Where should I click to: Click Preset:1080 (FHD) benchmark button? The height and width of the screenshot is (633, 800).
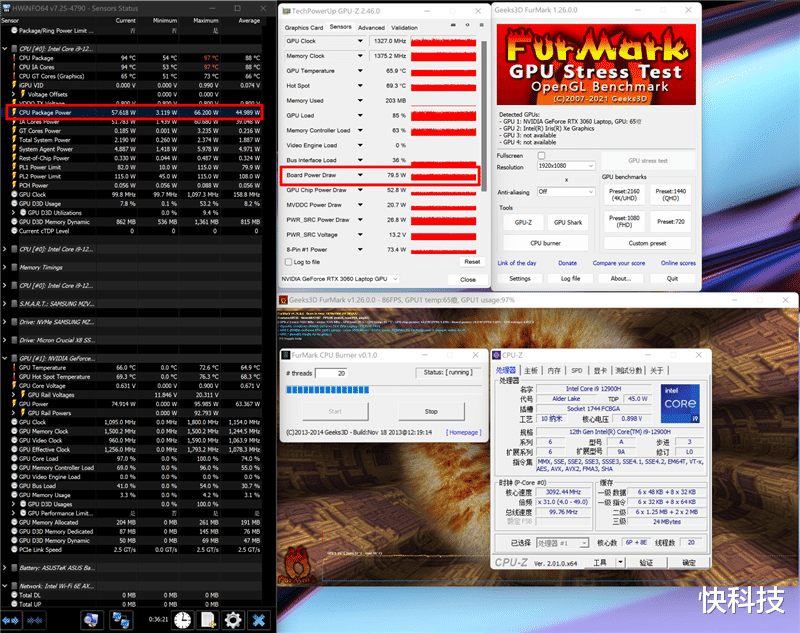click(x=624, y=221)
